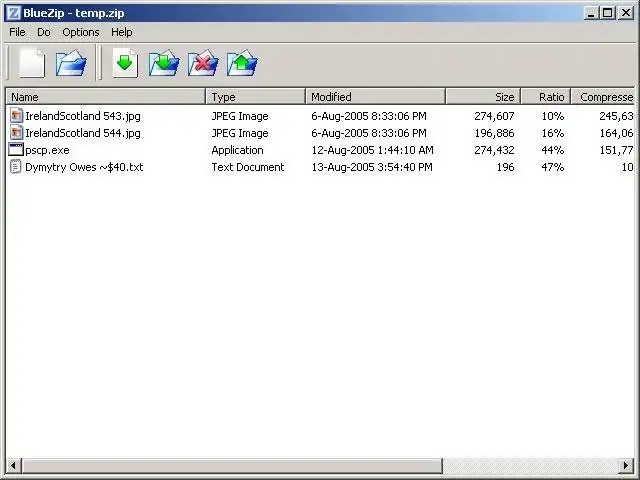
Task: Open an archive with the folder icon
Action: pyautogui.click(x=71, y=63)
